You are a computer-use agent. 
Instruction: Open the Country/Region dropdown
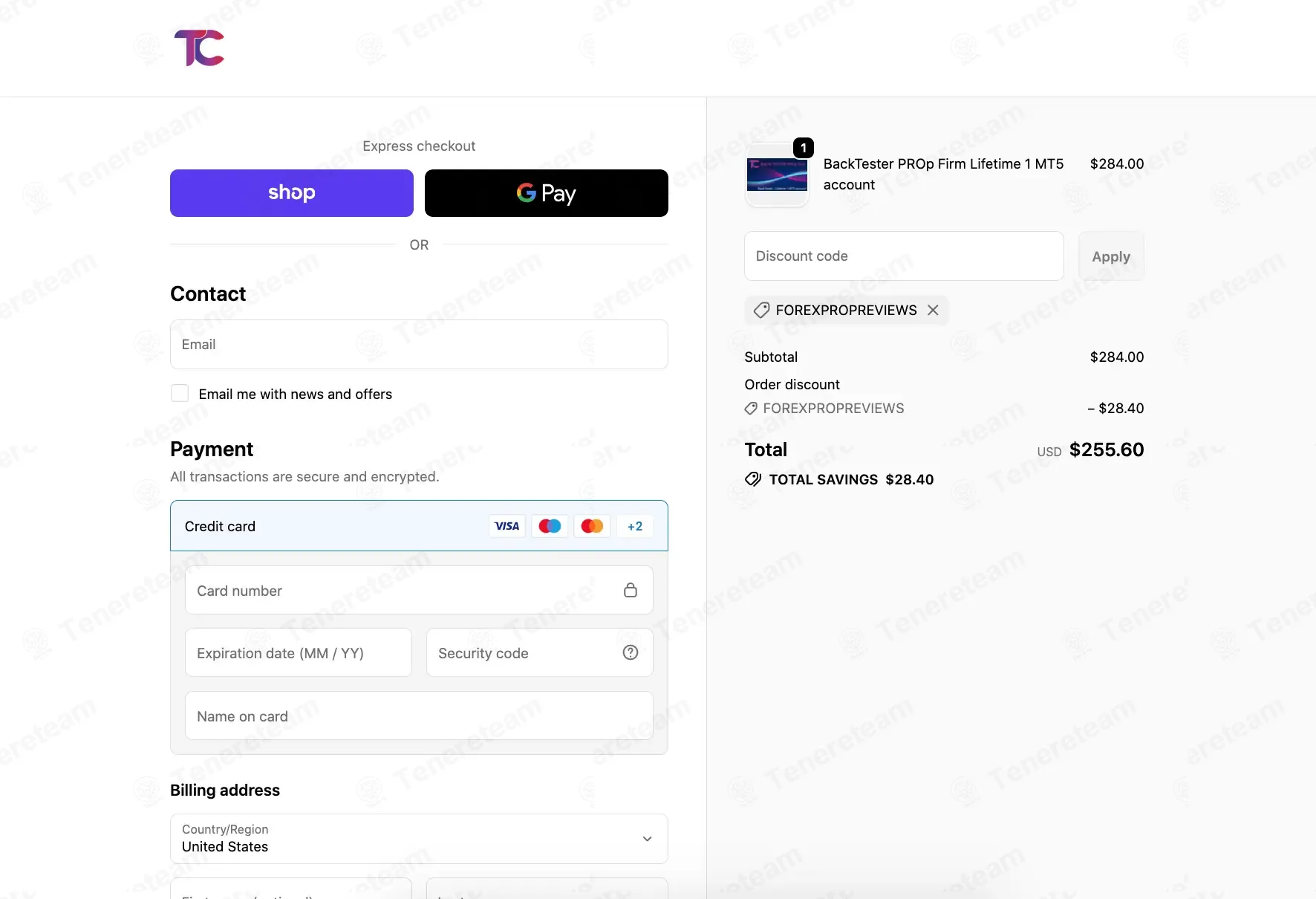[419, 839]
